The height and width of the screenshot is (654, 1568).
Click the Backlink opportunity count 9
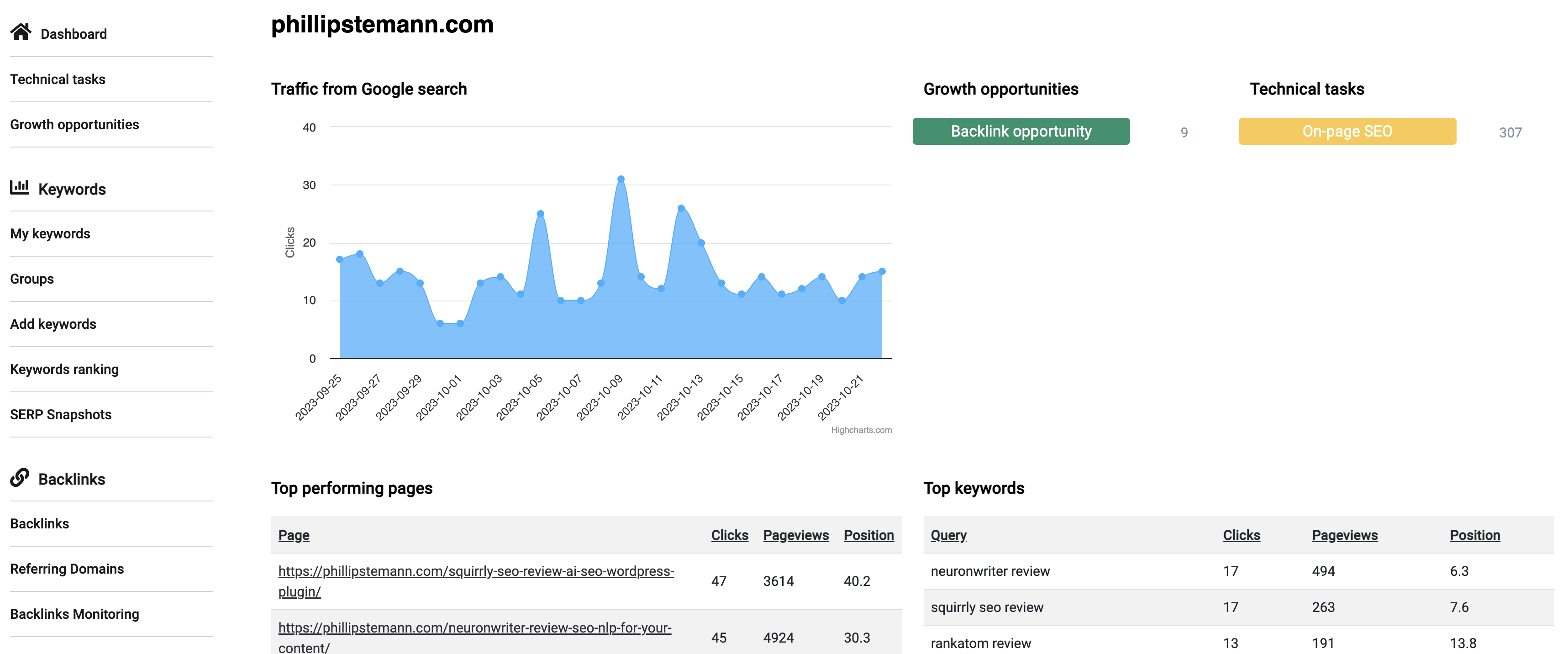pyautogui.click(x=1184, y=132)
